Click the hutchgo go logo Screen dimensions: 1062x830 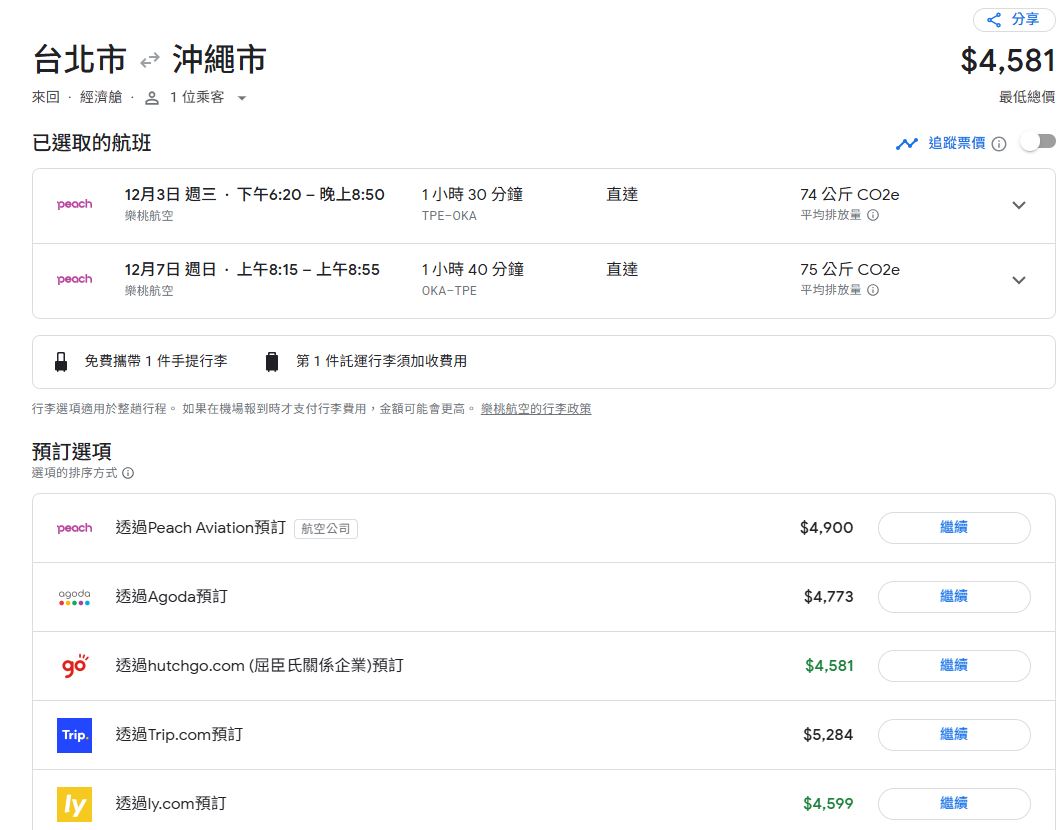(75, 666)
